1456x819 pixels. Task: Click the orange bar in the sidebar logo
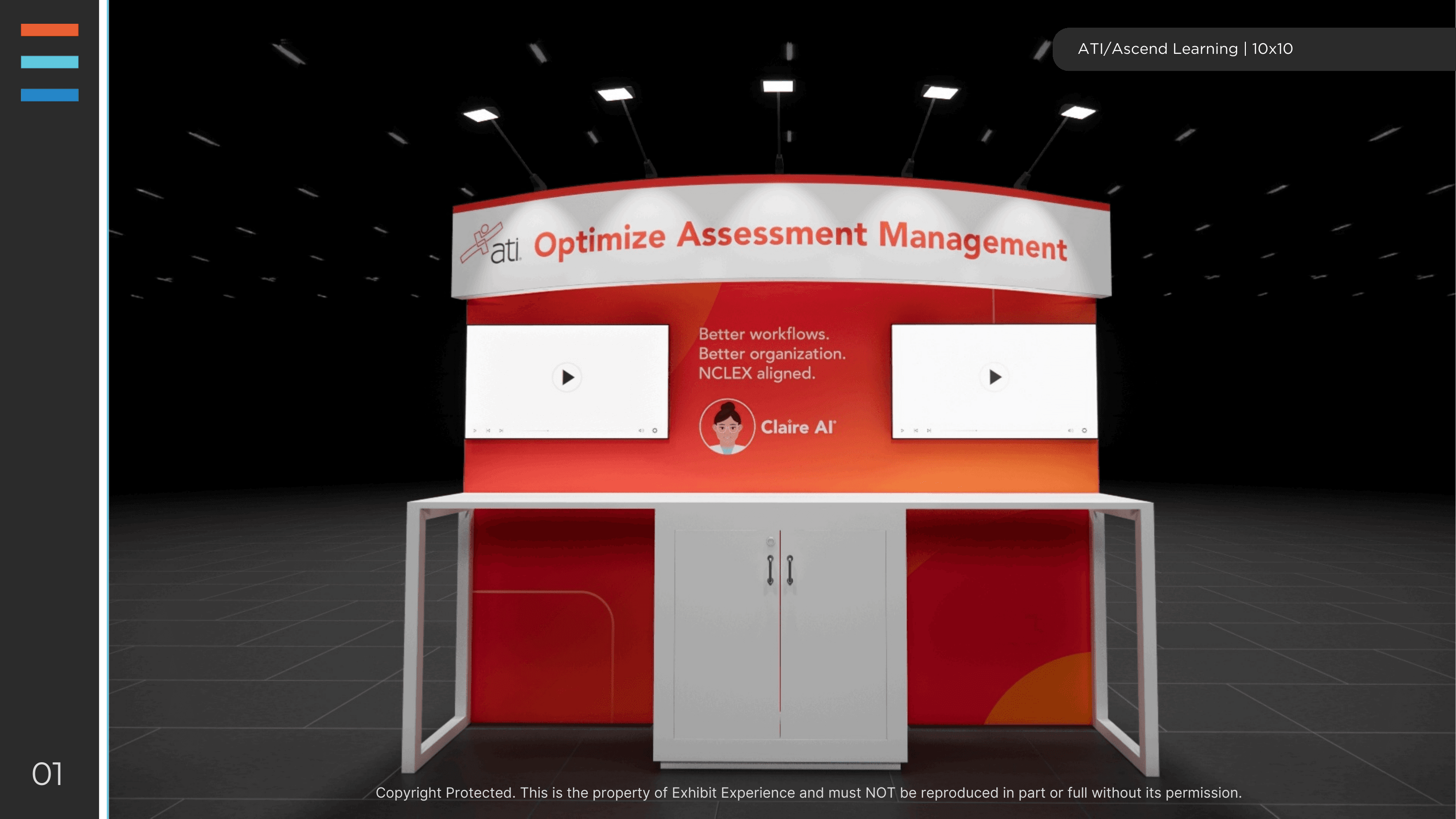tap(50, 30)
